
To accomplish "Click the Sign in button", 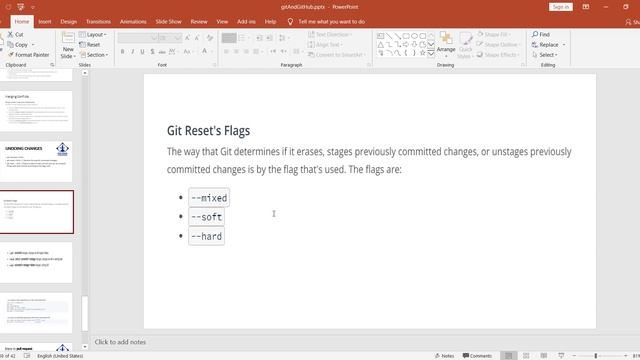I will 560,7.
